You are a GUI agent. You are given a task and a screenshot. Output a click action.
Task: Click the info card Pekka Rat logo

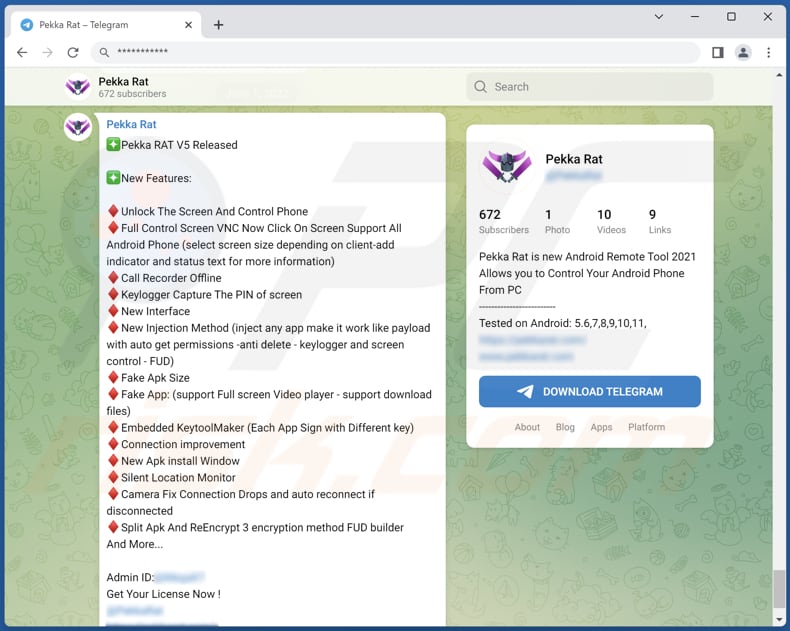point(507,165)
